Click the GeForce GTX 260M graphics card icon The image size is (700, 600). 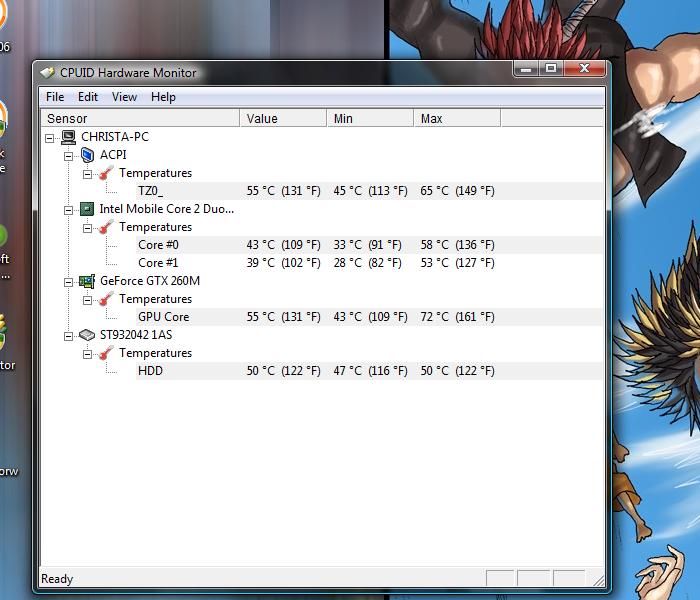(x=87, y=281)
